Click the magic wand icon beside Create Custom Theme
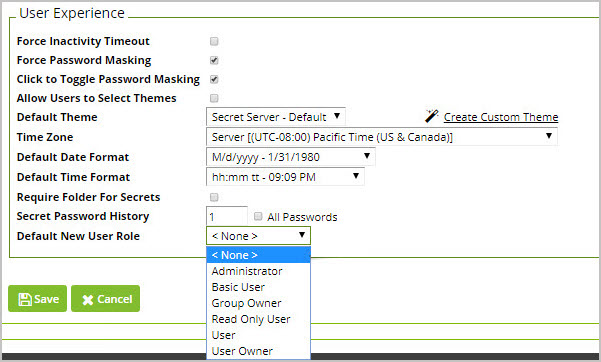This screenshot has height=362, width=601. [432, 116]
